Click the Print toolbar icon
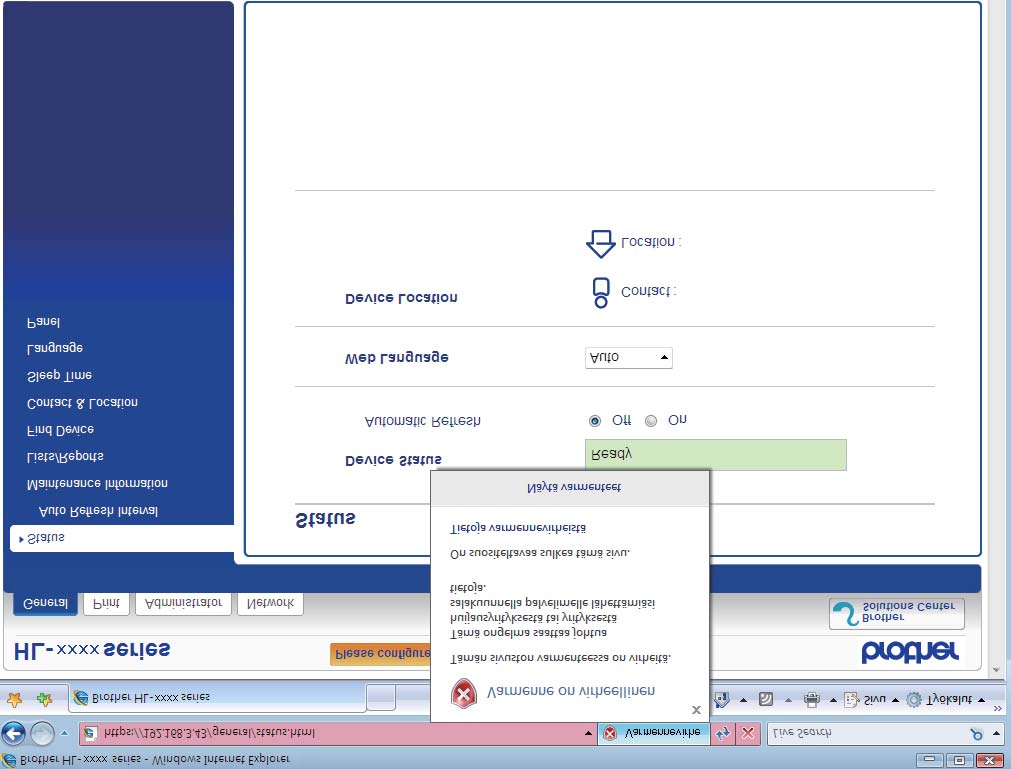 click(811, 699)
